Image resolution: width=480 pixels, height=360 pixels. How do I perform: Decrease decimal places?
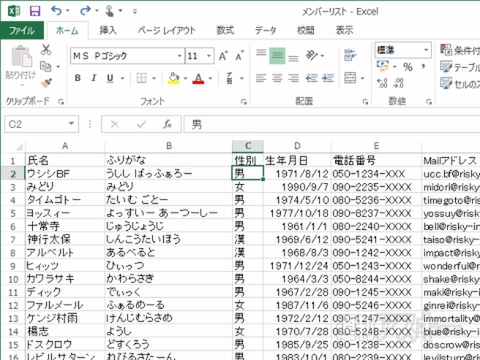399,83
